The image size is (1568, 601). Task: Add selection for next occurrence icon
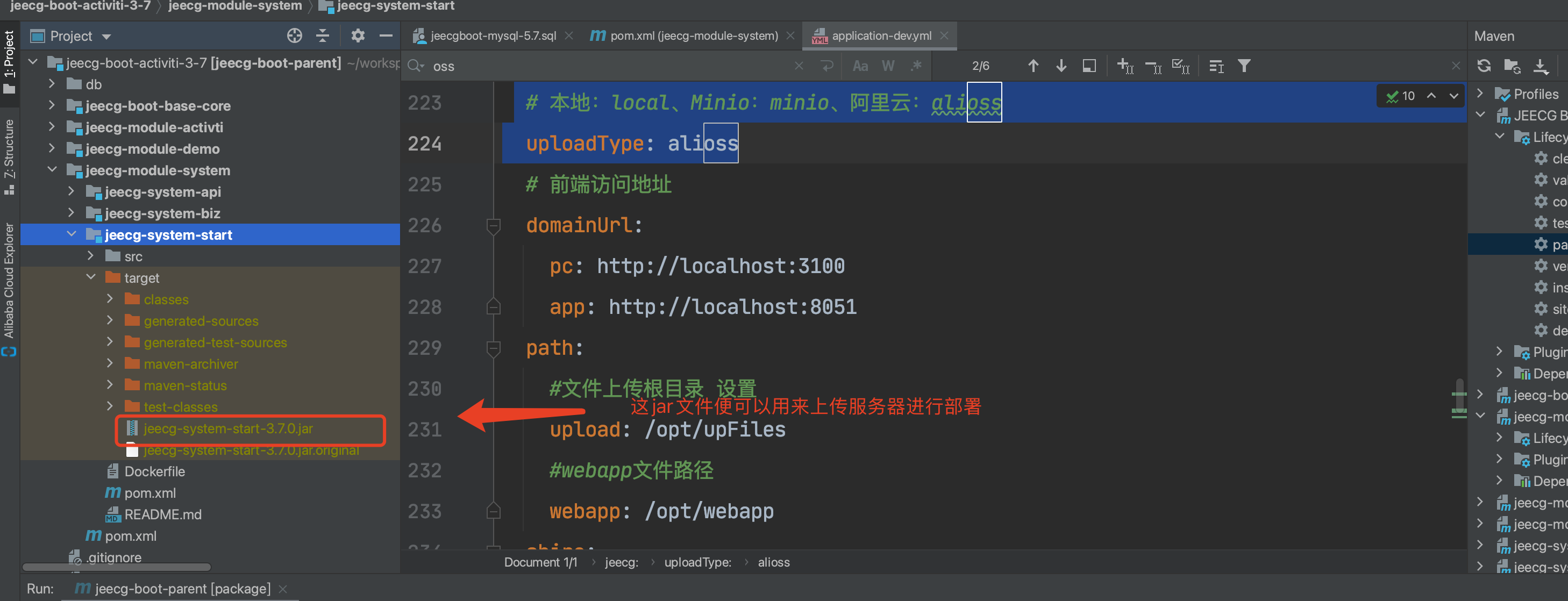(1125, 66)
